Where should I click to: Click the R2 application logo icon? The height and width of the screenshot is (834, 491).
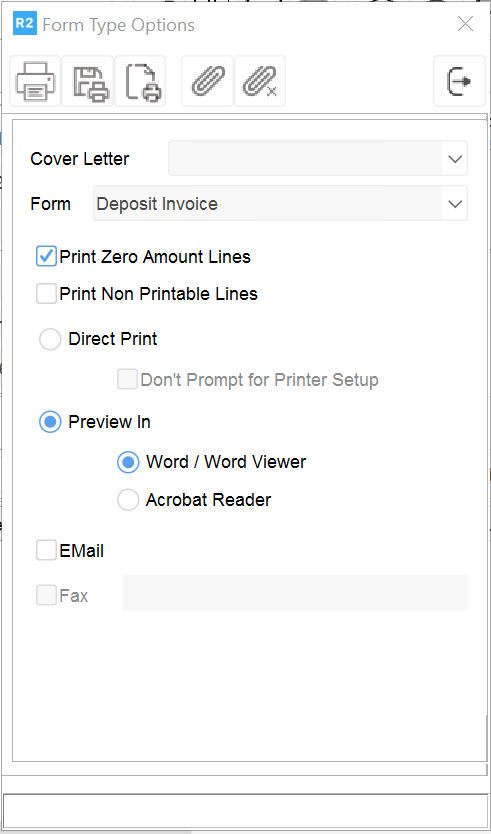click(x=25, y=24)
